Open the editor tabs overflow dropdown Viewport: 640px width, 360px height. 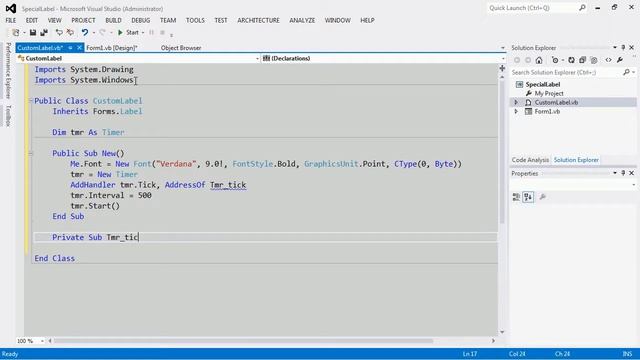point(502,48)
